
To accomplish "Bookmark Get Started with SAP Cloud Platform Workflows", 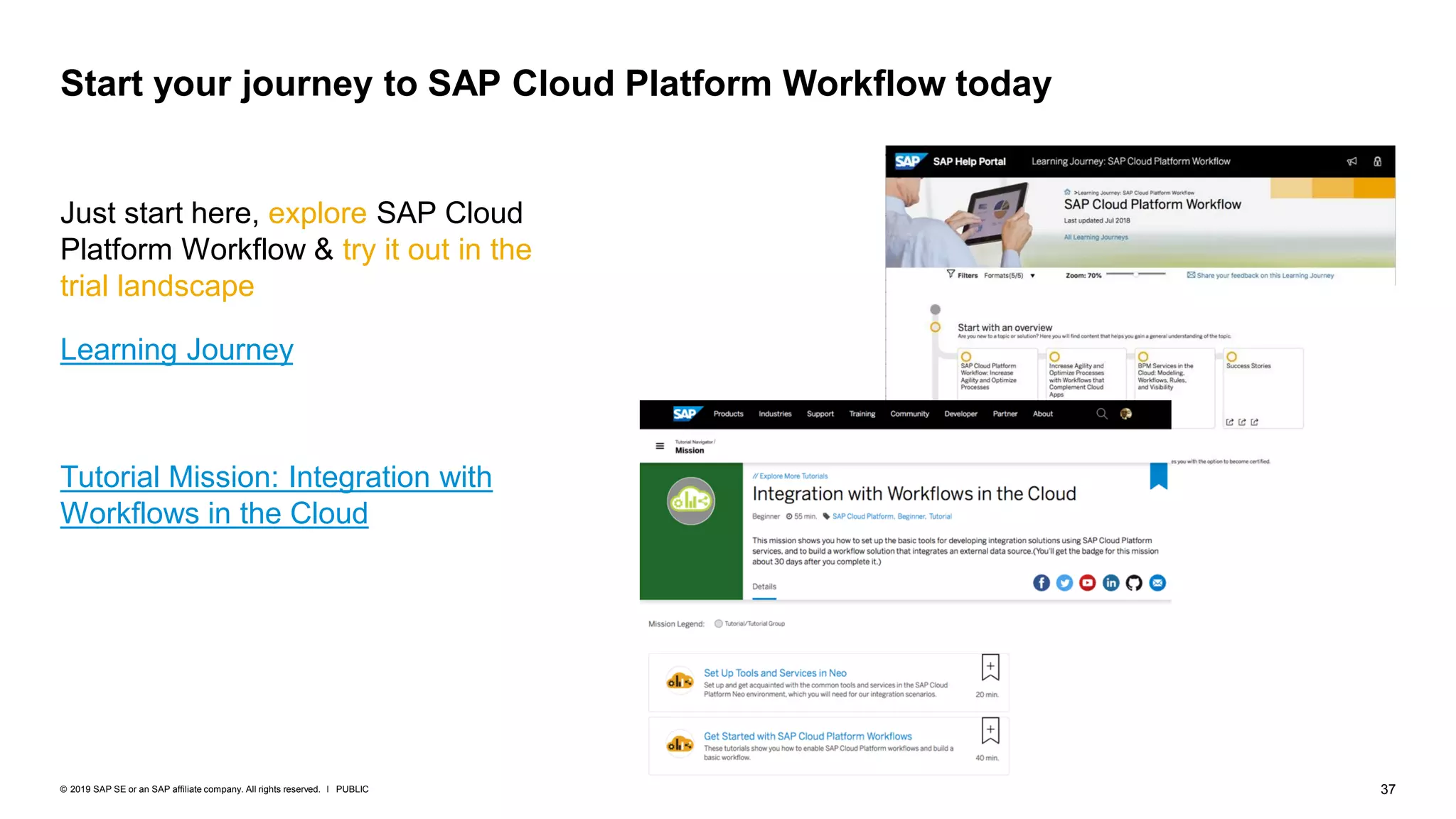I will click(990, 731).
